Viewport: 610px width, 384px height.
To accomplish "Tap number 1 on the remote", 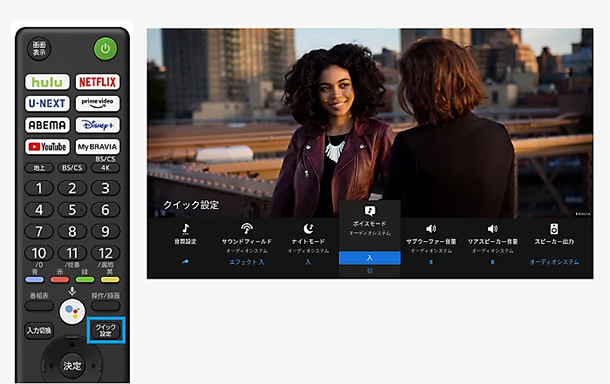I will (x=39, y=188).
